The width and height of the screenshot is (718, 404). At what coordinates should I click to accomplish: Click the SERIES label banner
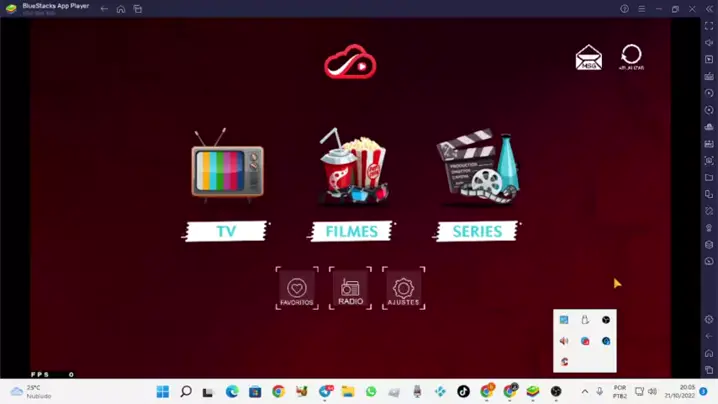coord(477,232)
